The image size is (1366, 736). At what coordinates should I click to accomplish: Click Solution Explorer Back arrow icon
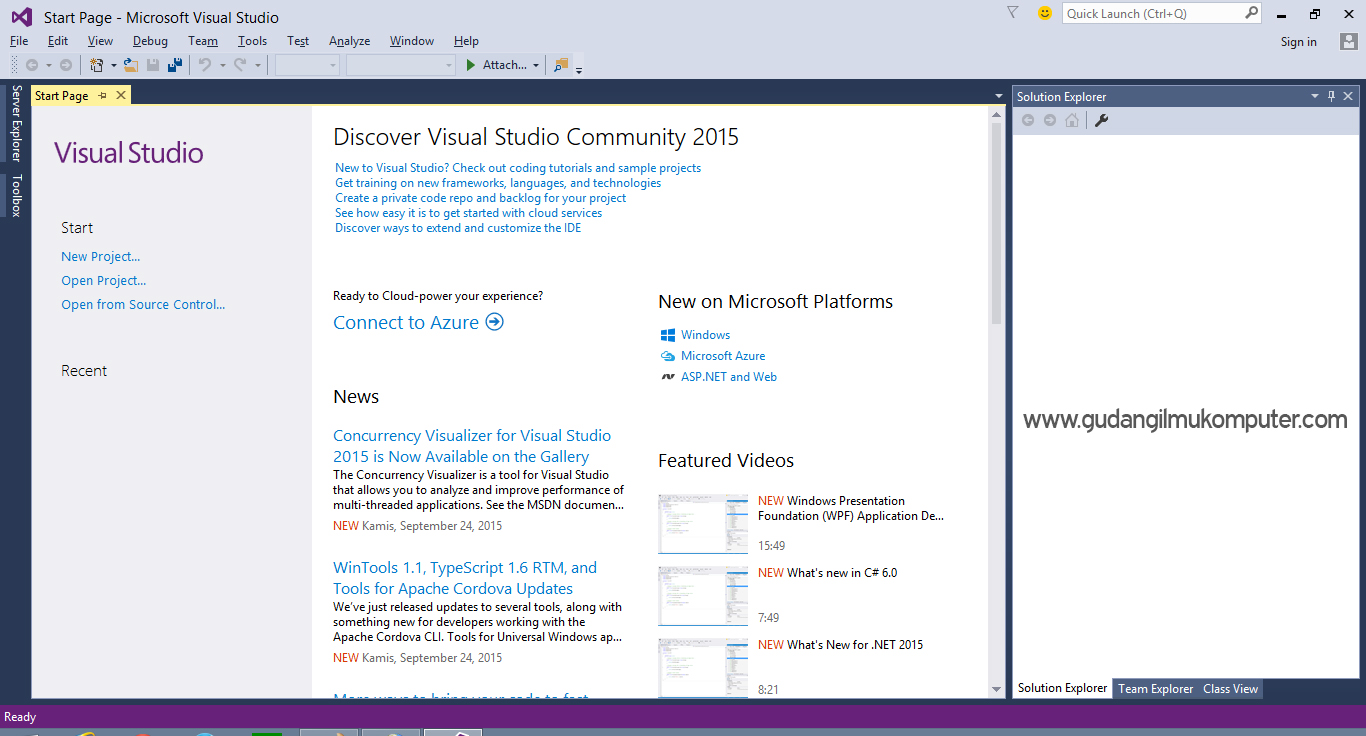click(x=1027, y=120)
